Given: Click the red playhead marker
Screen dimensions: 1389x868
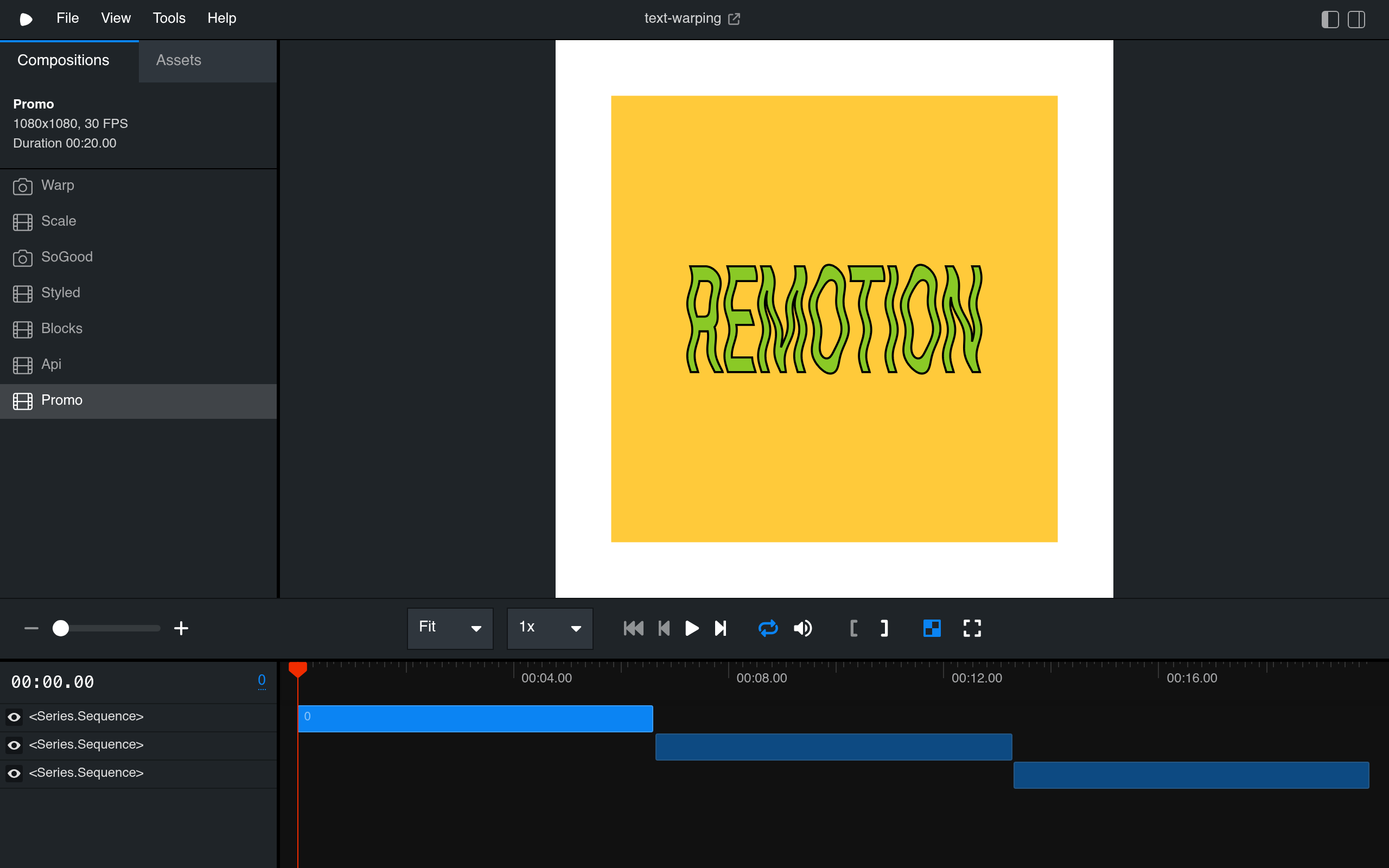Looking at the screenshot, I should [x=298, y=669].
